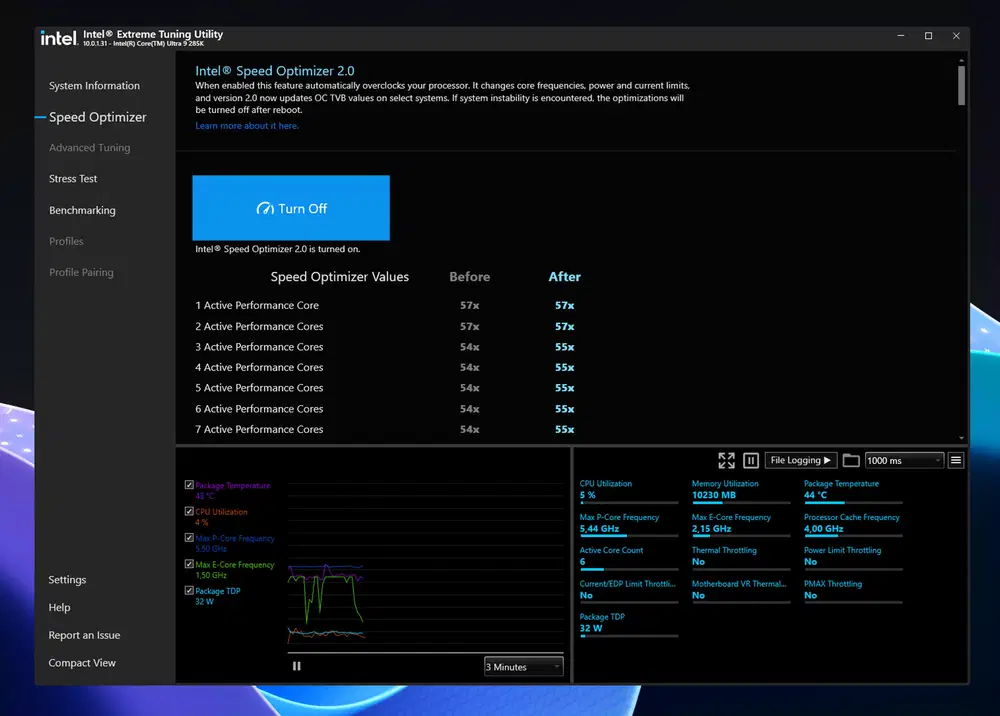Image resolution: width=1000 pixels, height=716 pixels.
Task: Click the Memory Utilization 10230 MB tile
Action: tap(740, 490)
